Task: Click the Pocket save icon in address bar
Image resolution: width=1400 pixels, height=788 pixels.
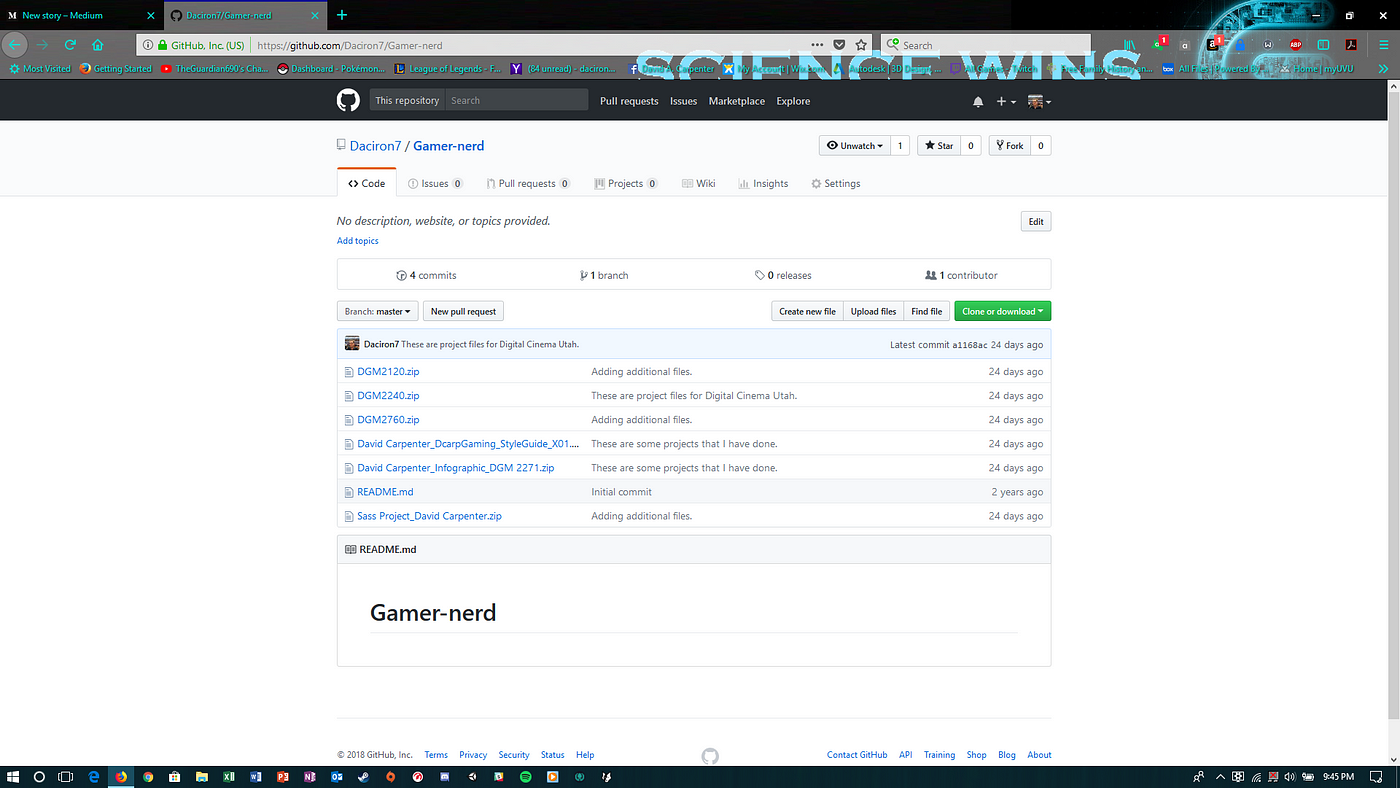Action: pos(839,45)
